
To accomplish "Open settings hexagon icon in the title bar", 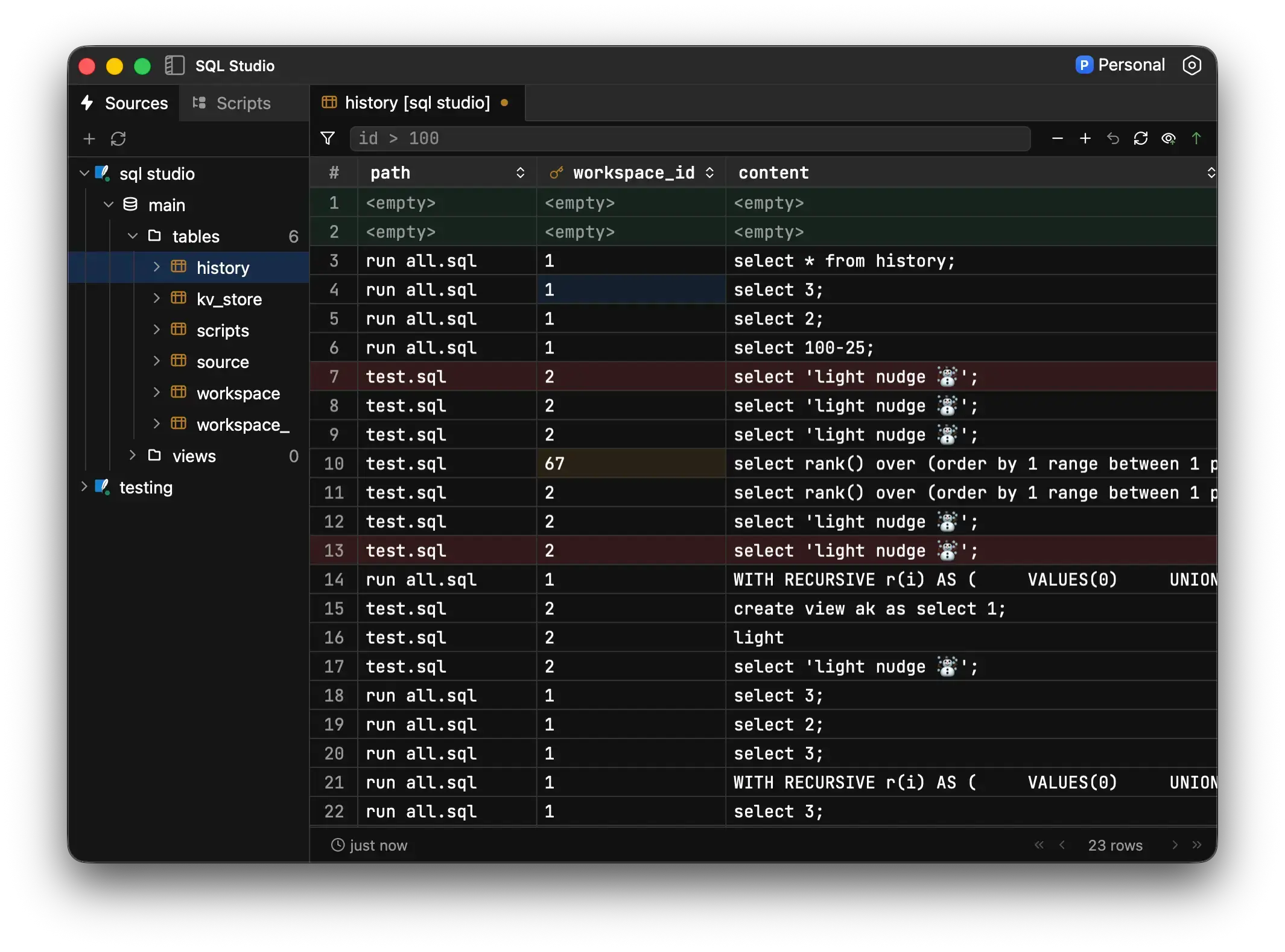I will (x=1191, y=65).
